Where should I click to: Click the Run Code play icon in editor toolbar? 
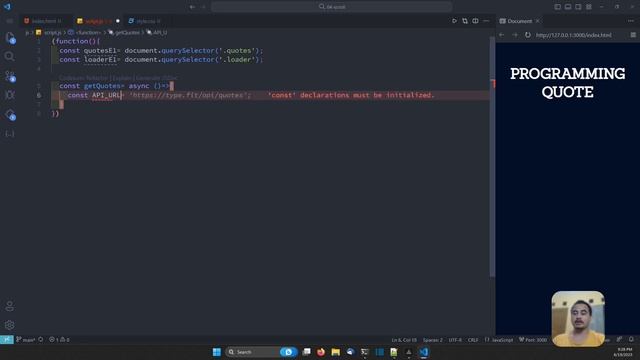point(454,21)
